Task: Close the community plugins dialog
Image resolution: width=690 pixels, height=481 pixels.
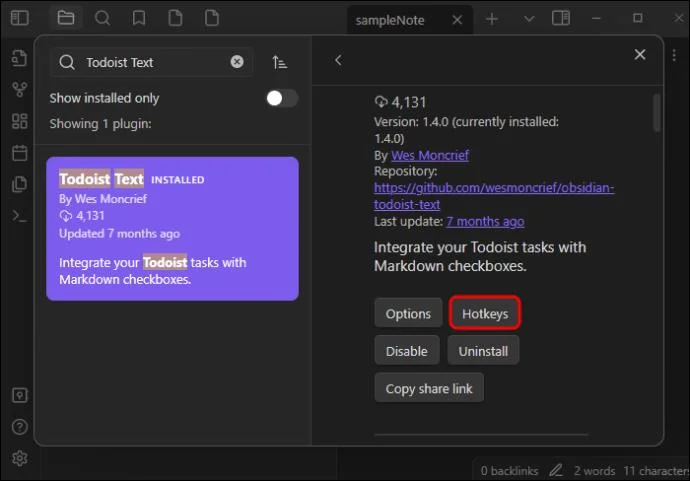Action: (x=640, y=55)
